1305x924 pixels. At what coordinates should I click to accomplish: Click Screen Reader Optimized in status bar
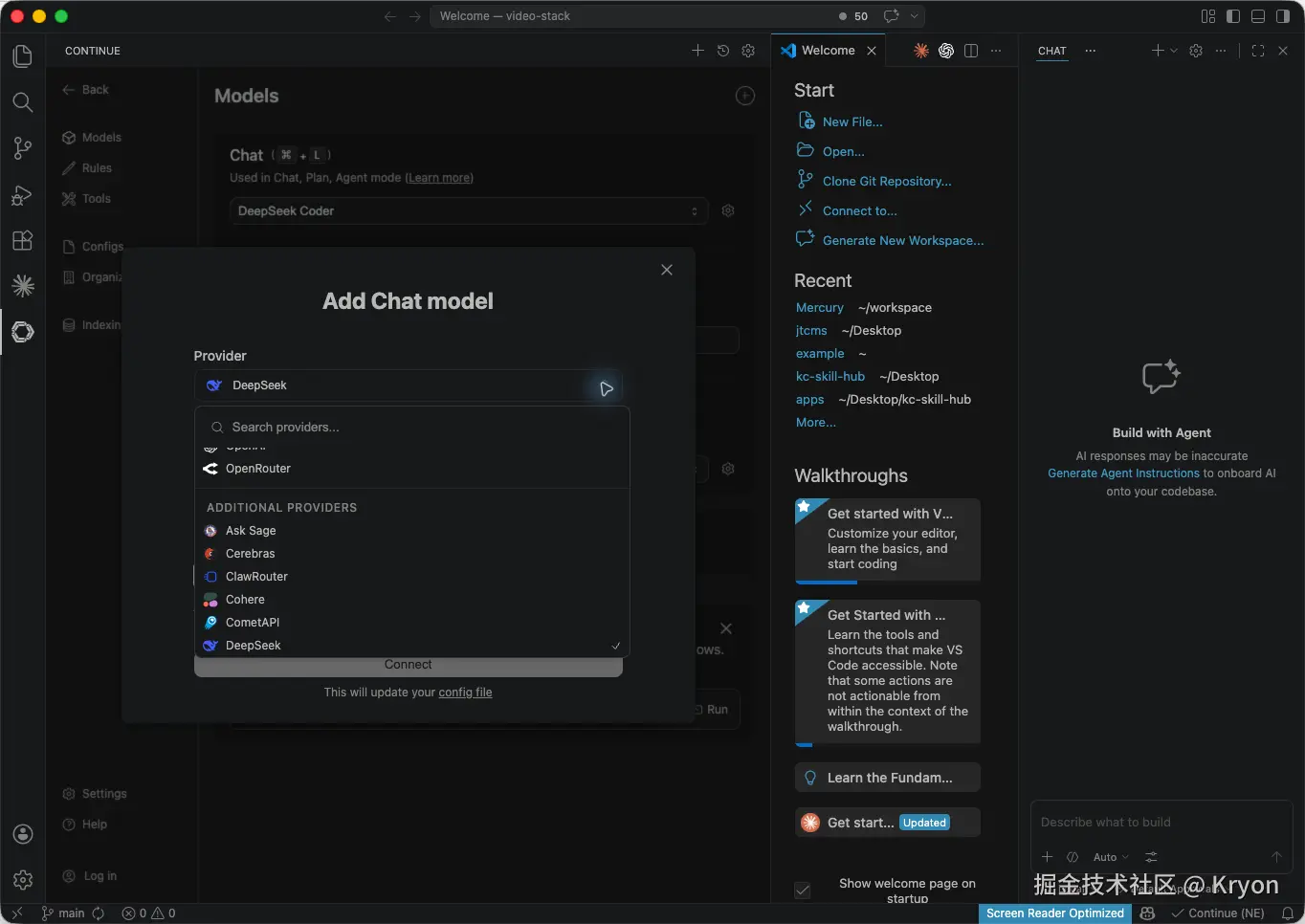coord(1055,913)
